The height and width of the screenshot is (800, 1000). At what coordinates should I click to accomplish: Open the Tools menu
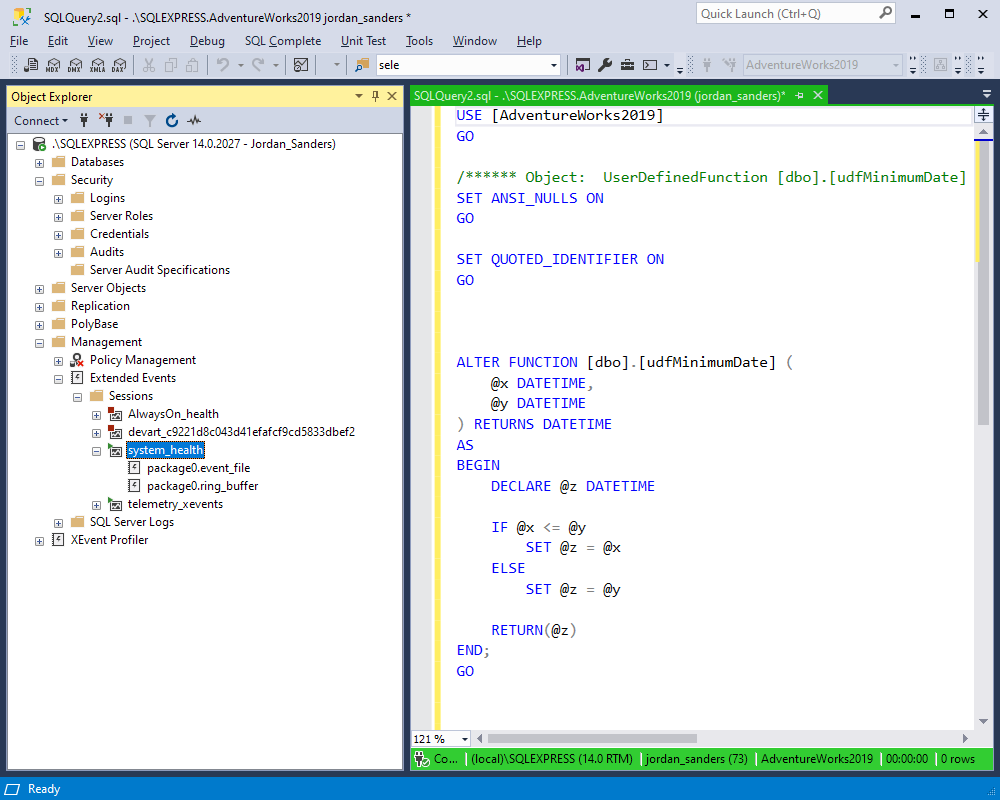pyautogui.click(x=419, y=41)
